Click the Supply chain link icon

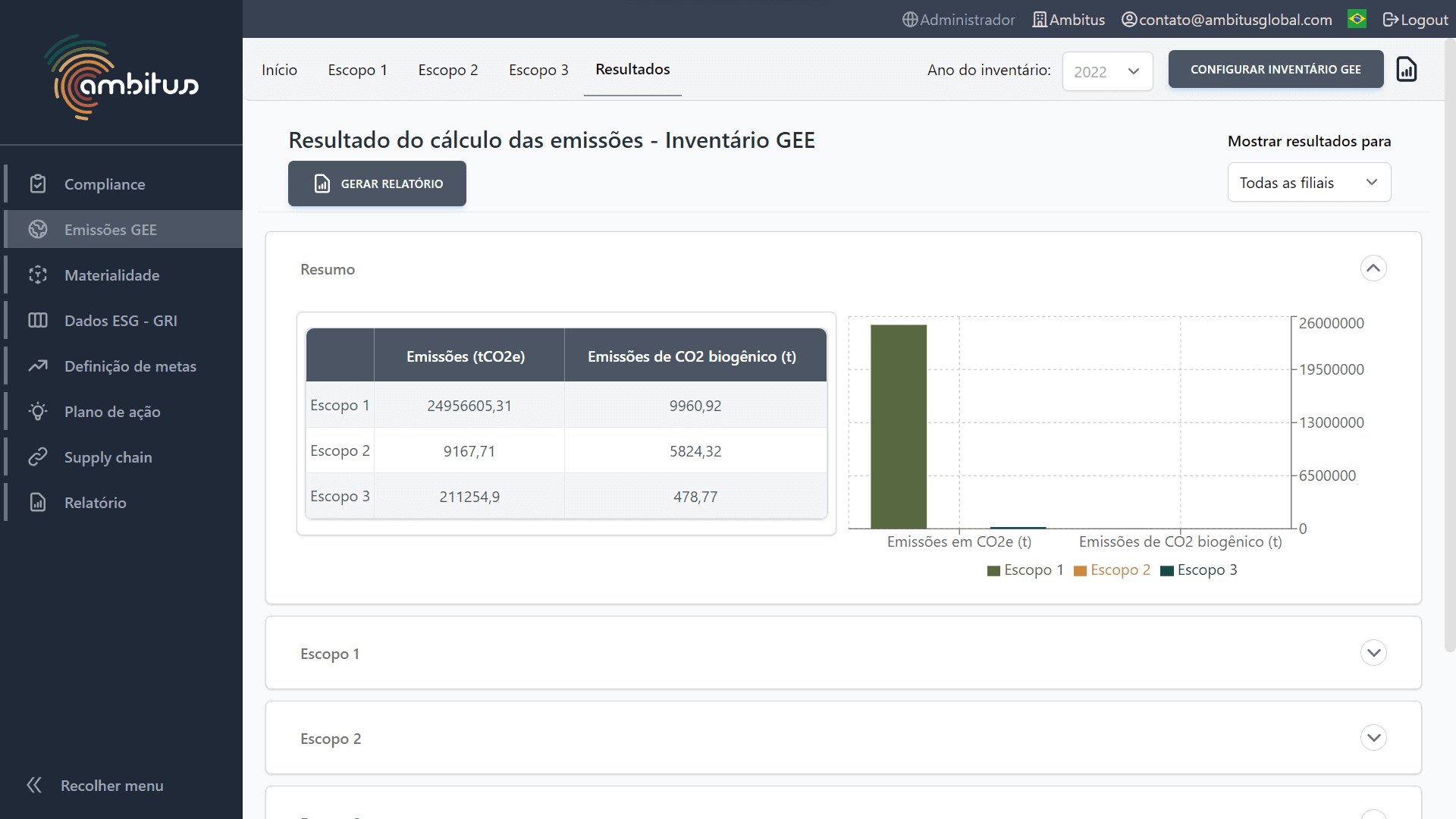pyautogui.click(x=38, y=457)
